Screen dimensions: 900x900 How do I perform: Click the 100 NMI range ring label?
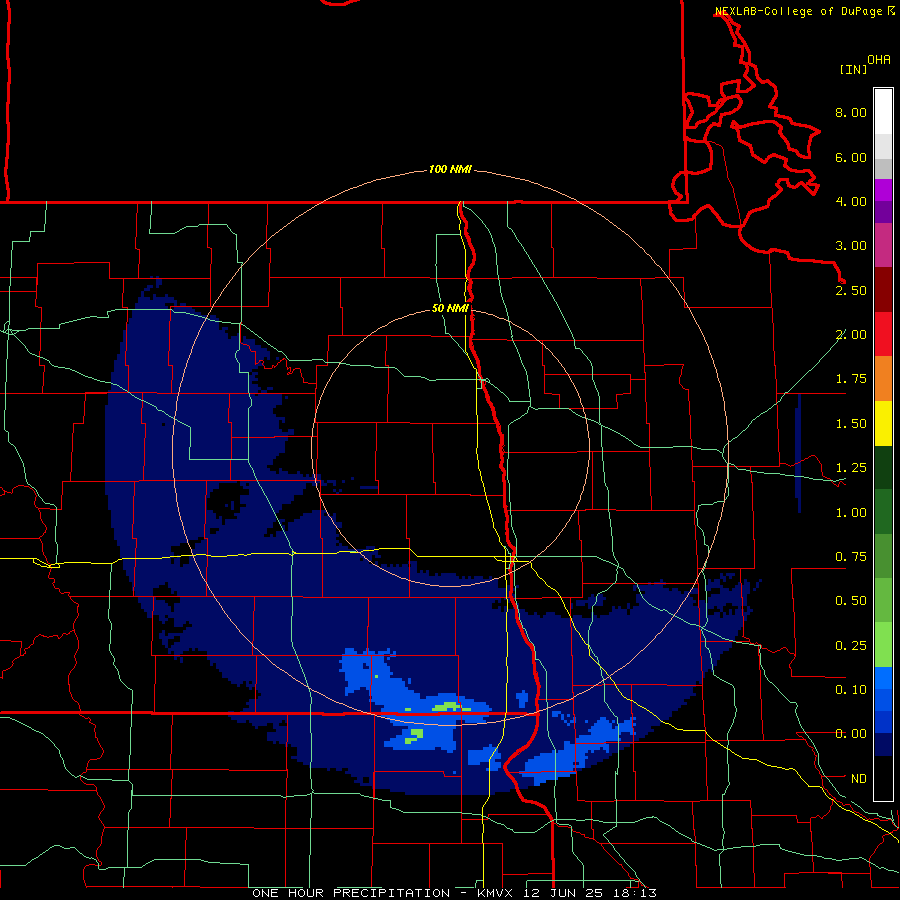pyautogui.click(x=450, y=169)
